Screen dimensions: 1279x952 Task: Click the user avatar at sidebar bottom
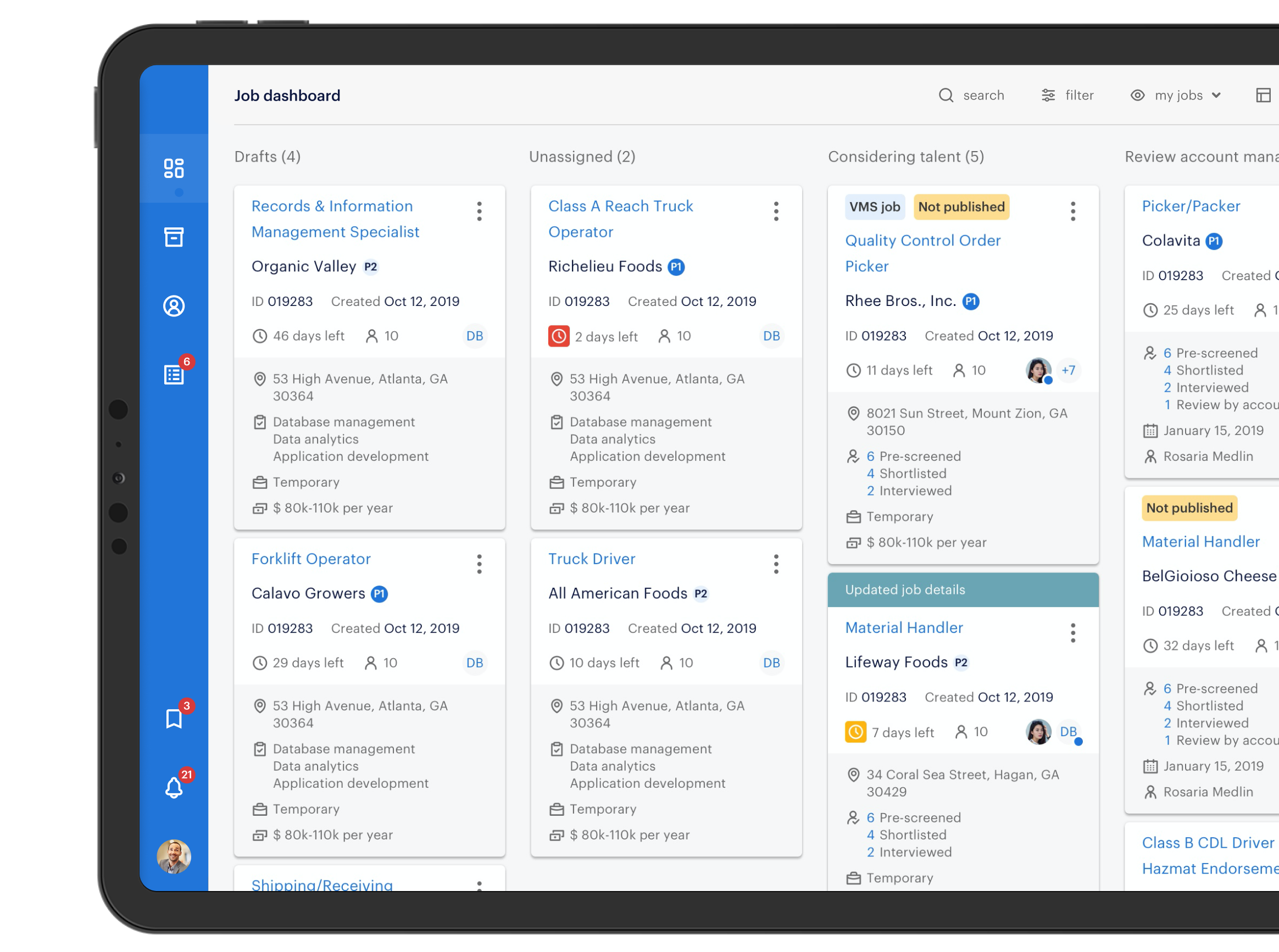174,856
